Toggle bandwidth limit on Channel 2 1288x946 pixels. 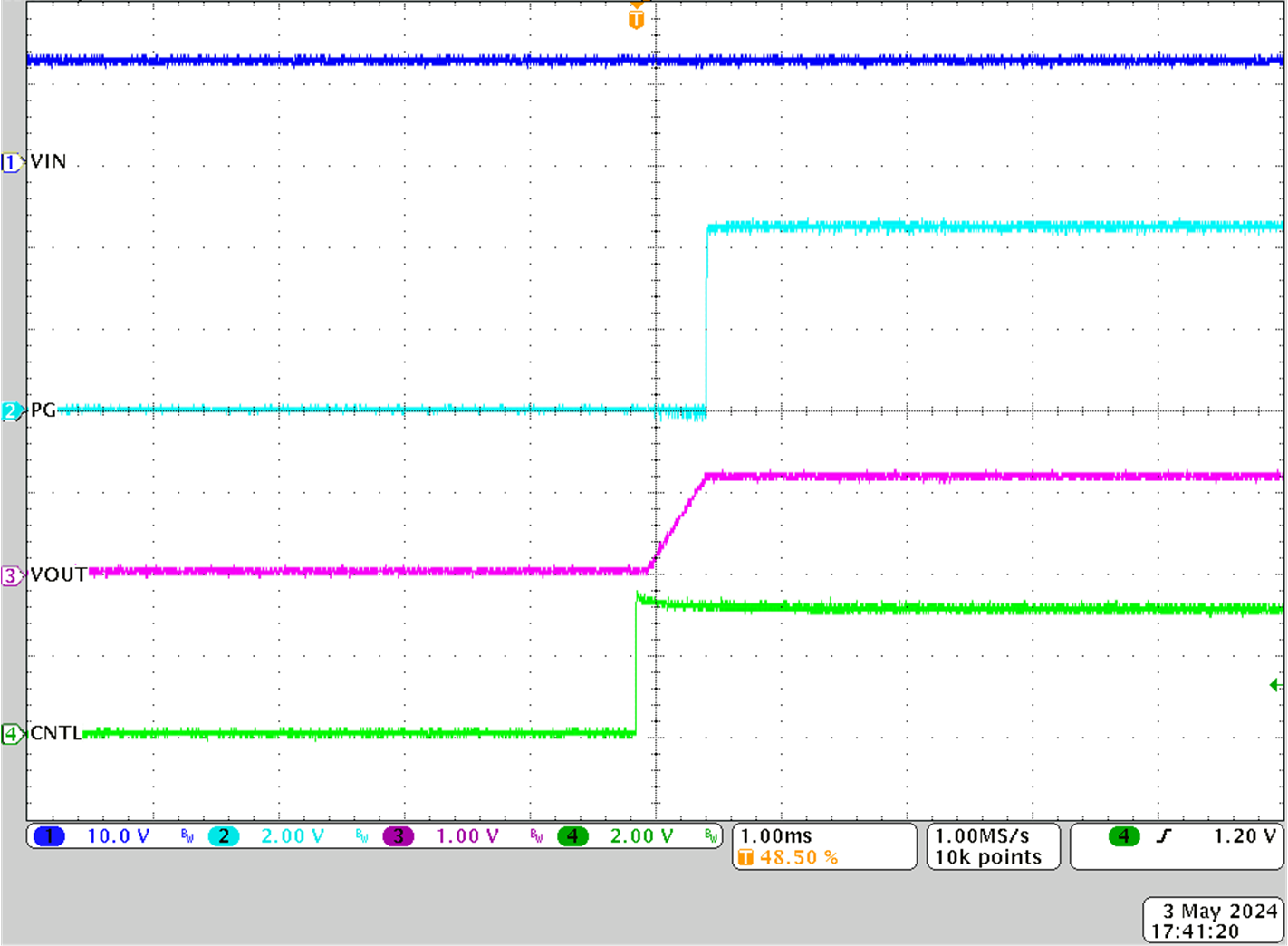coord(360,837)
